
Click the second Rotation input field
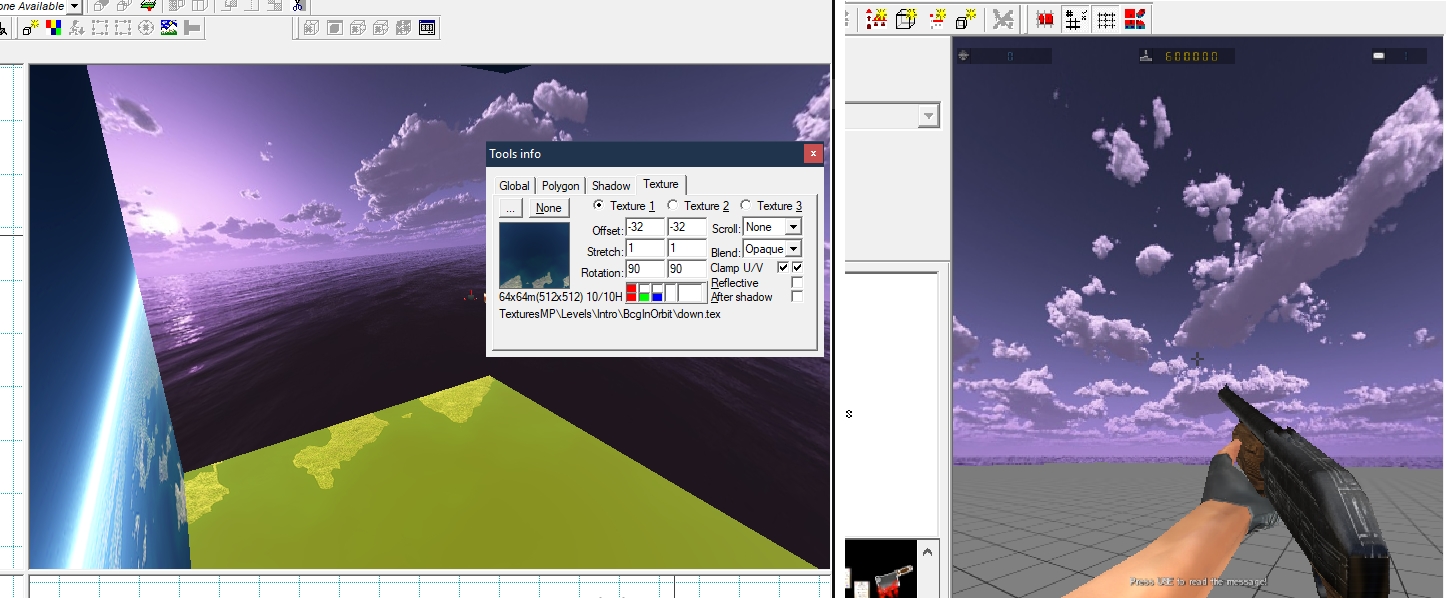pyautogui.click(x=687, y=269)
